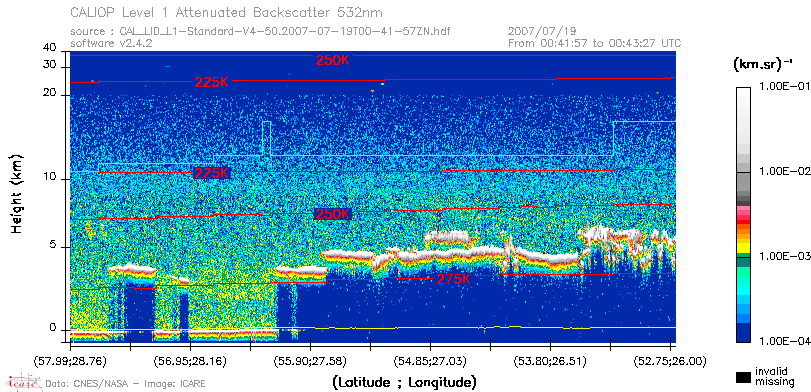Viewport: 811px width, 392px height.
Task: Click the colorbar unit label '(km.sr)-1'
Action: (x=763, y=65)
